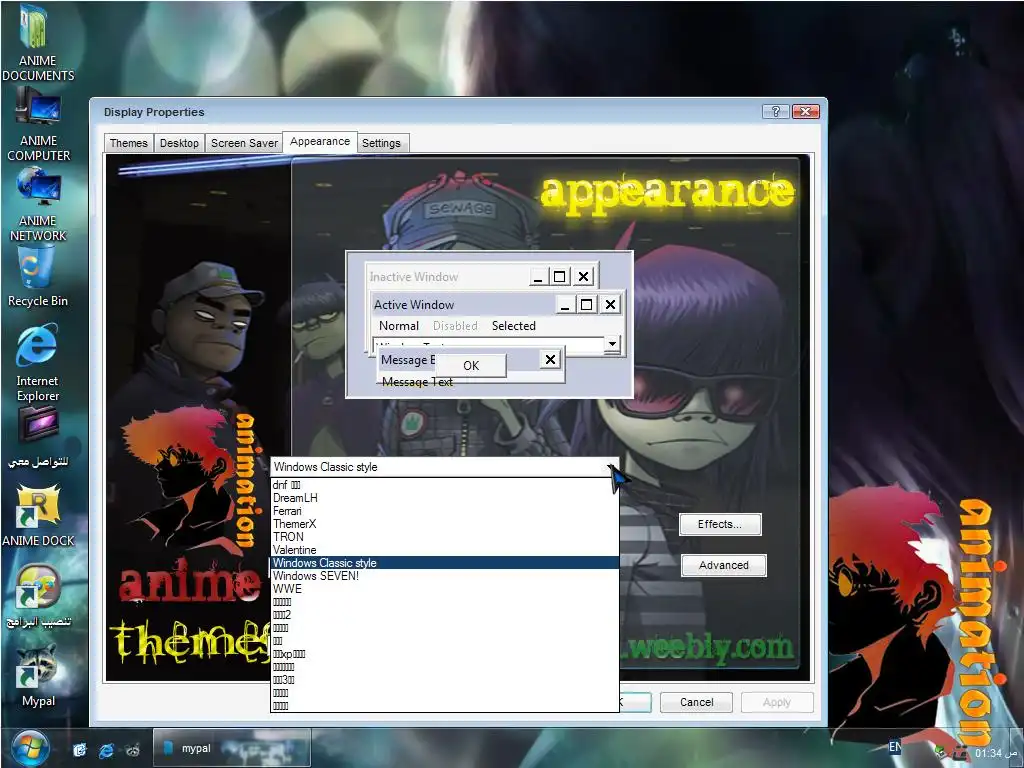This screenshot has width=1024, height=768.
Task: Click the Inactive Window preview title bar
Action: [x=448, y=277]
